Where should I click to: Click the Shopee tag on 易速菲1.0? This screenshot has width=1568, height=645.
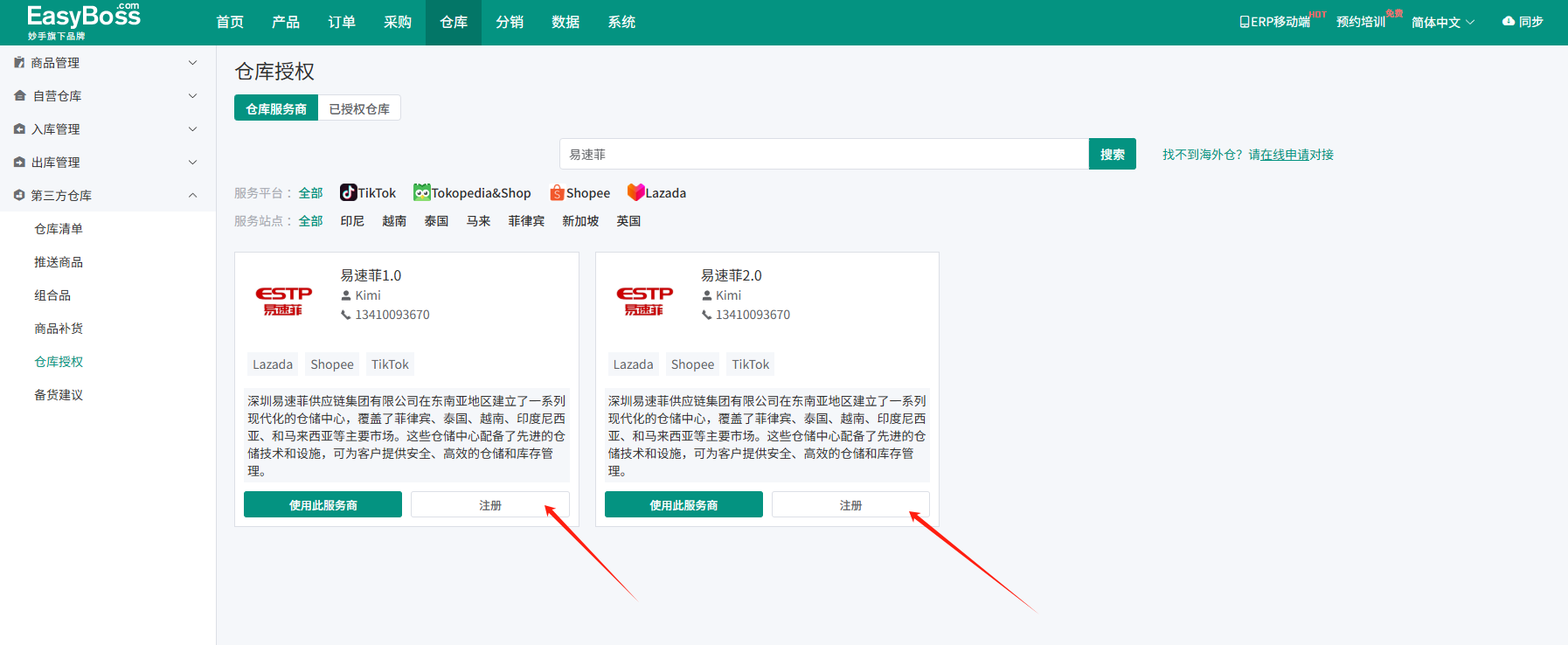pyautogui.click(x=332, y=364)
